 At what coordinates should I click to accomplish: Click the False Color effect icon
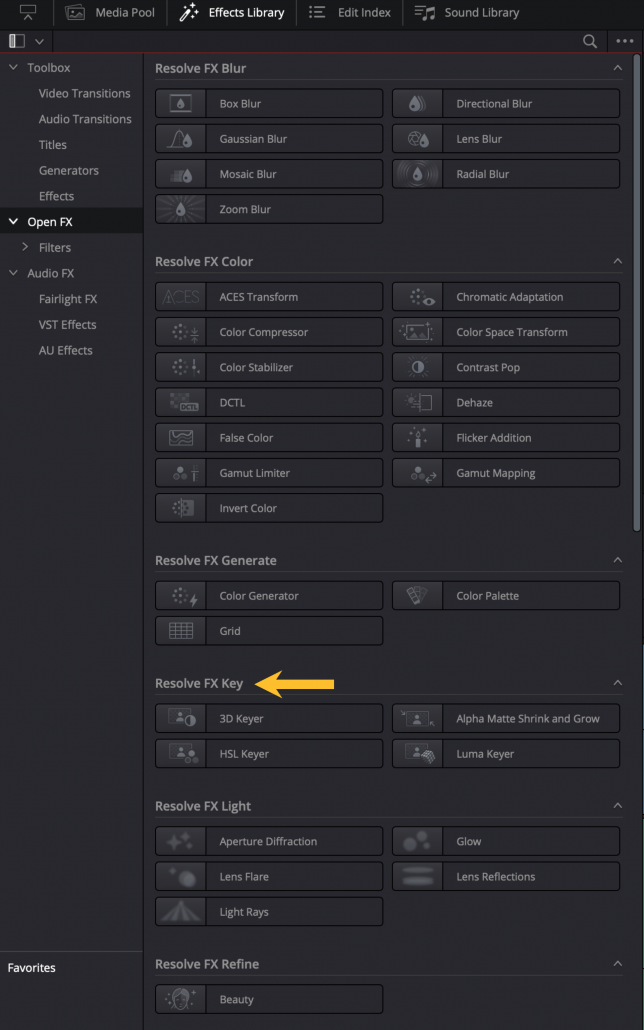pos(180,437)
